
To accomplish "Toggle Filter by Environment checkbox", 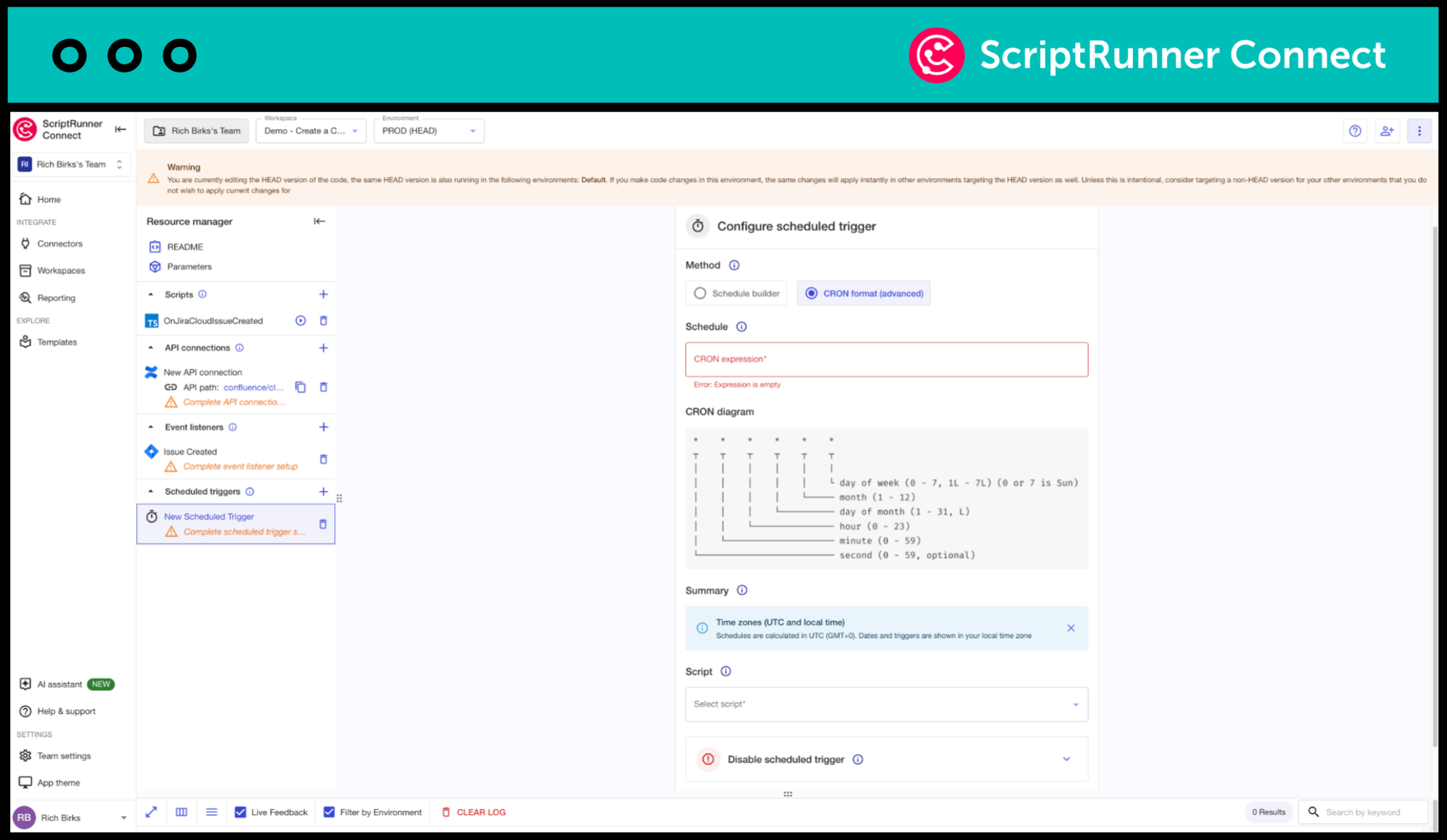I will tap(329, 813).
